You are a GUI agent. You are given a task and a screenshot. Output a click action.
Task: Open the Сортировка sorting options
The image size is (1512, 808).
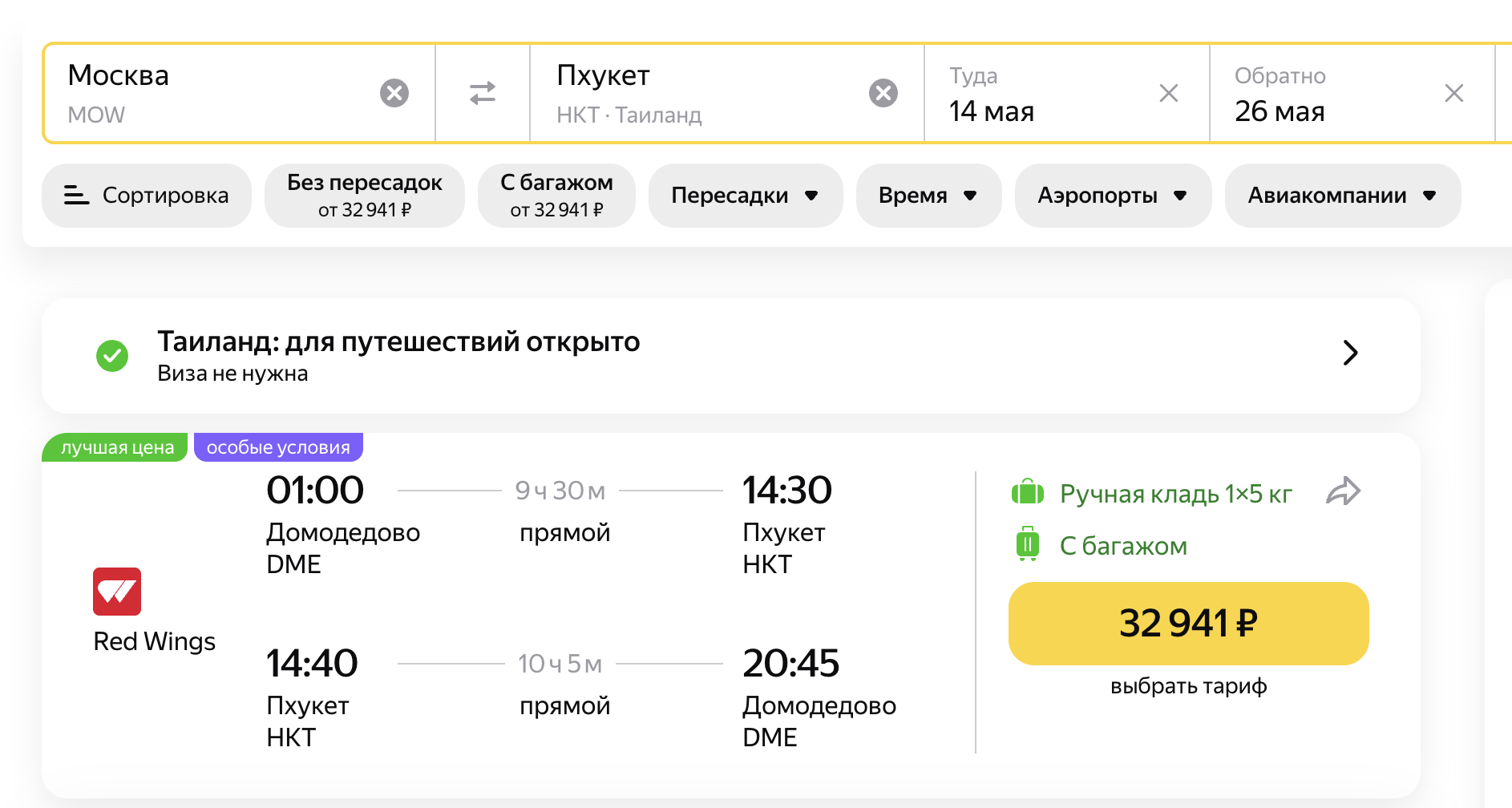click(x=147, y=196)
